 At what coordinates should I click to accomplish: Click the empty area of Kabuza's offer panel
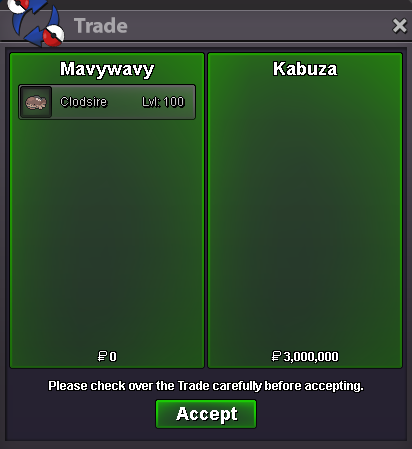coord(305,213)
